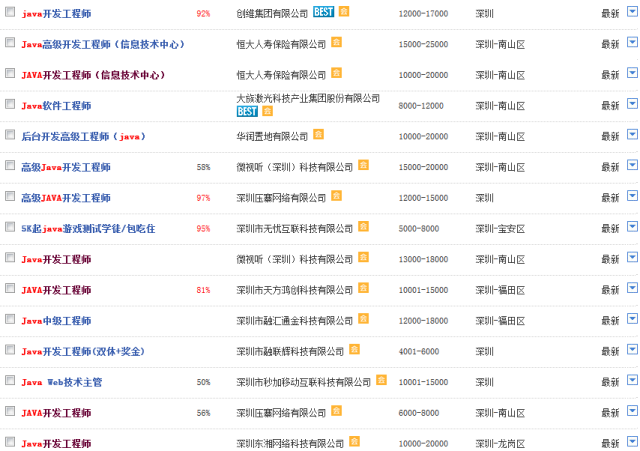
Task: Click the member icon beside 深圳市无忧互联科技有限公司
Action: pyautogui.click(x=363, y=226)
